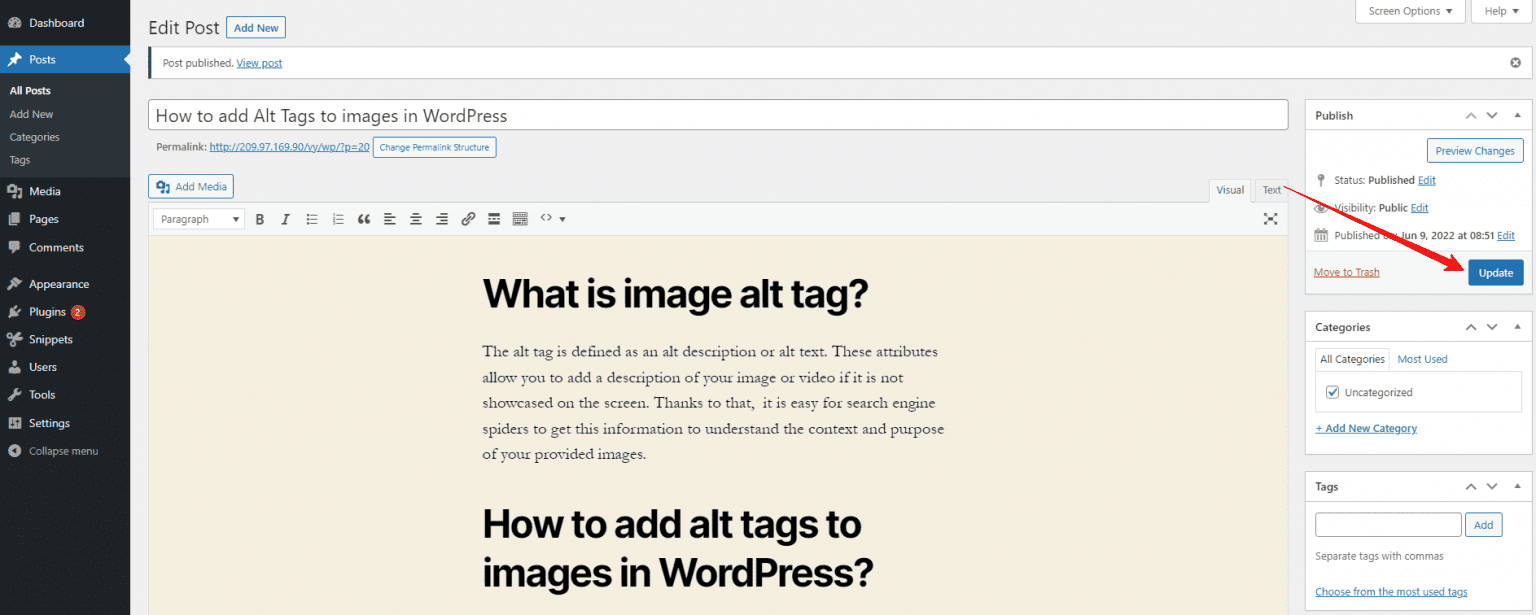The height and width of the screenshot is (615, 1536).
Task: Open the Screen Options dropdown
Action: 1409,11
